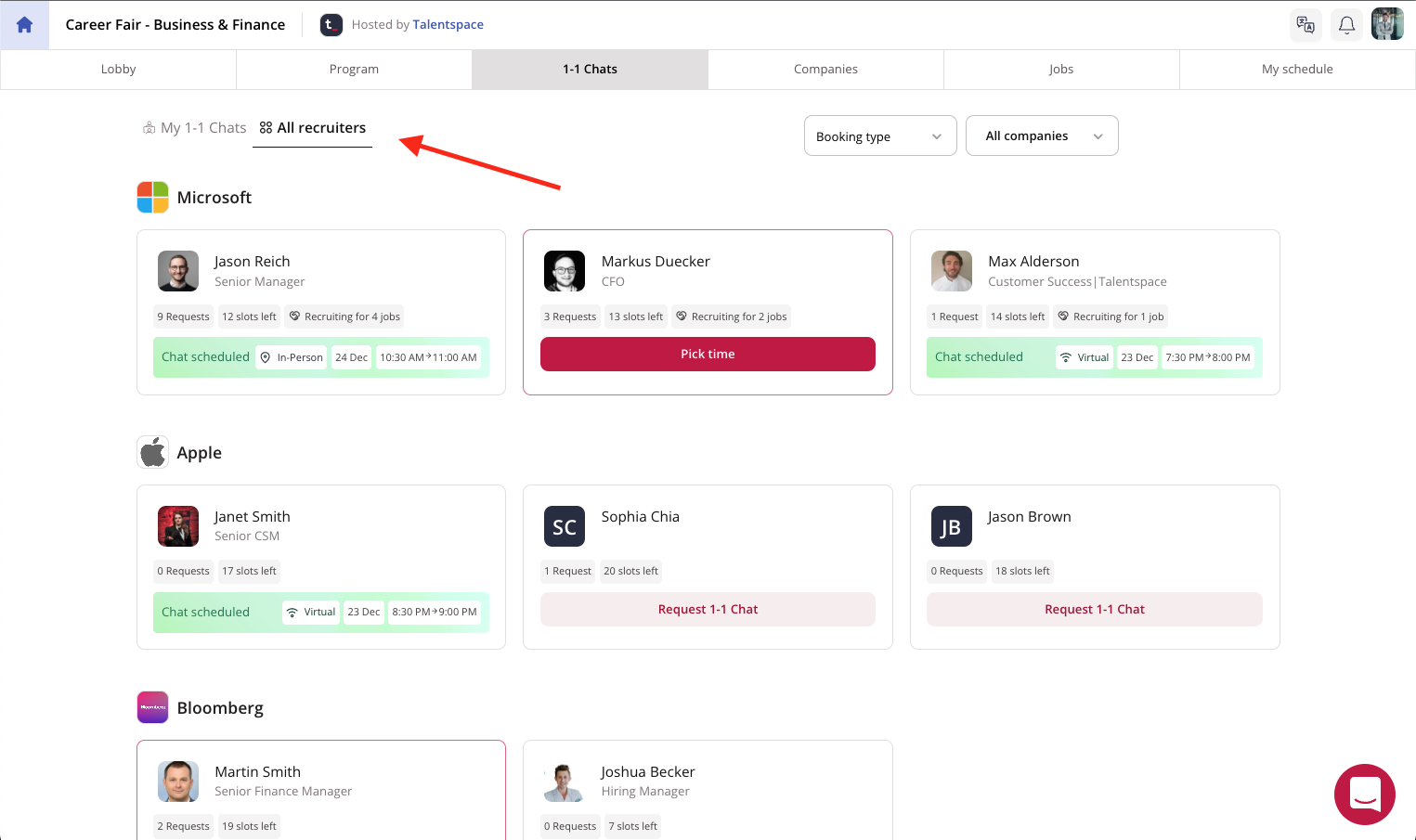Open notifications bell
Image resolution: width=1416 pixels, height=840 pixels.
pos(1346,25)
